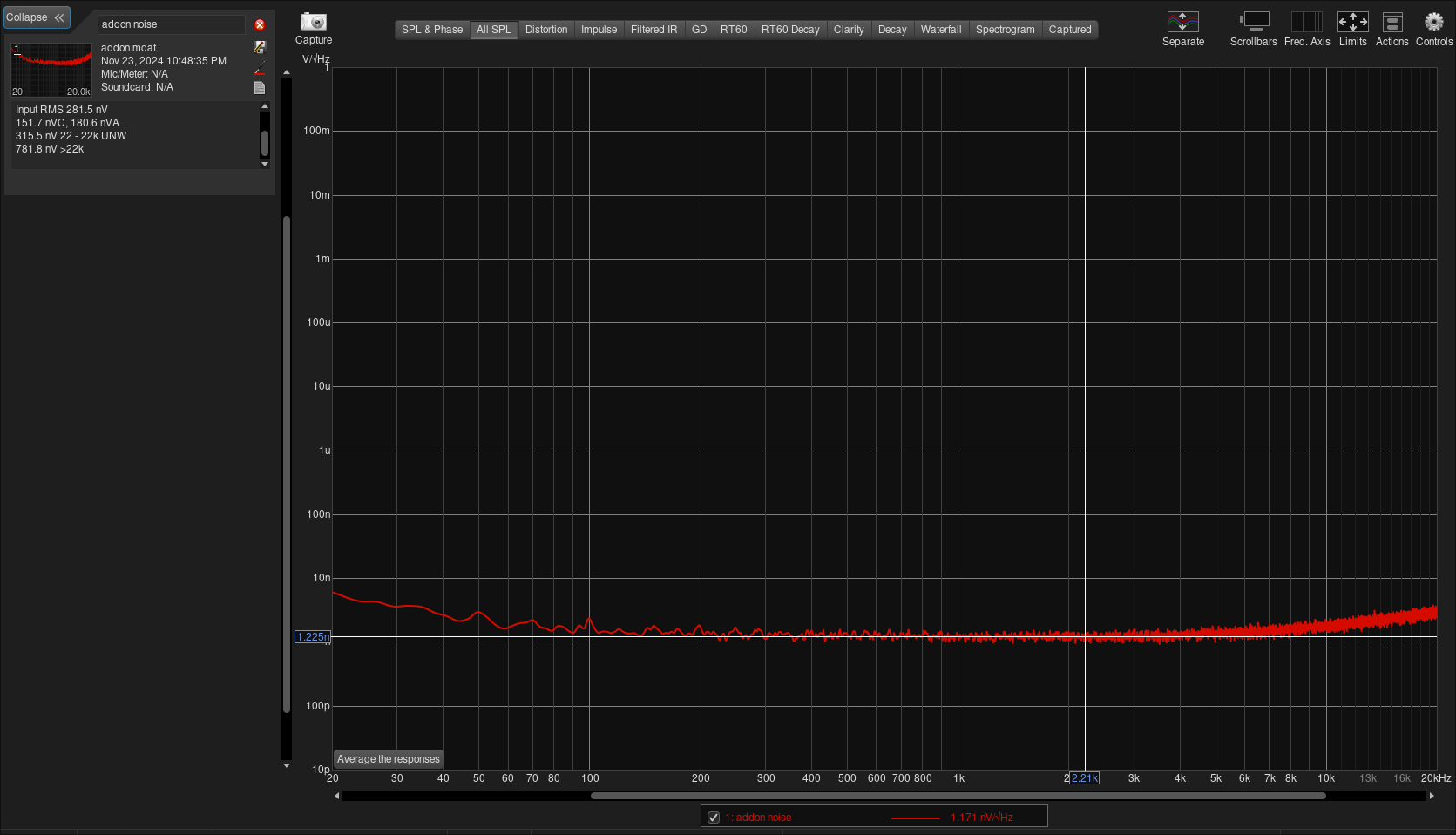The height and width of the screenshot is (835, 1456).
Task: Open the Controls gear icon
Action: (1433, 22)
